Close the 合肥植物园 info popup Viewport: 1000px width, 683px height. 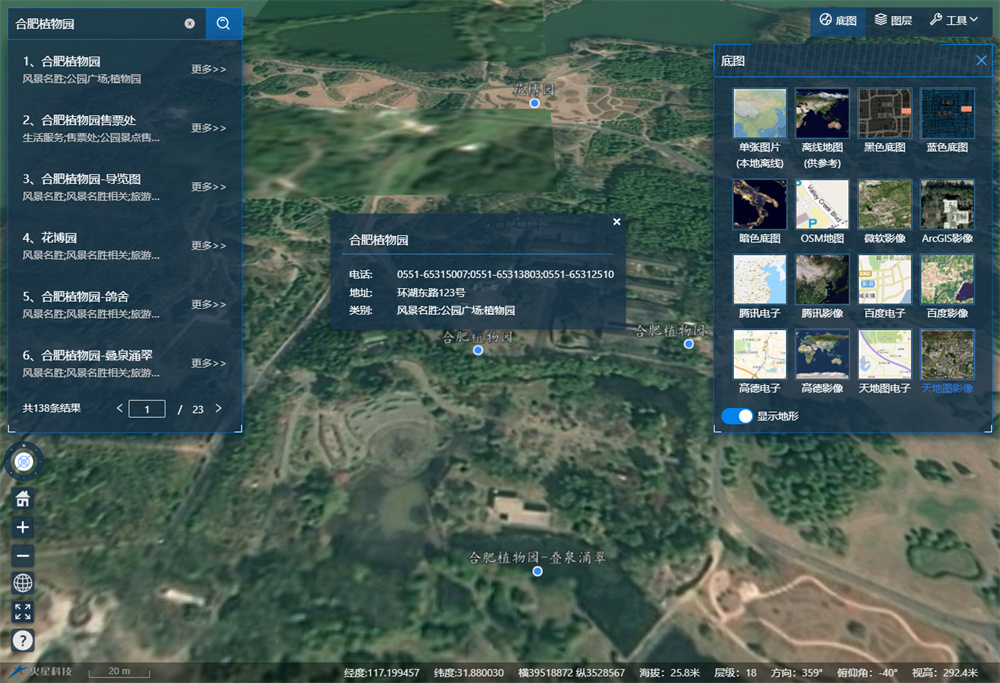(617, 222)
